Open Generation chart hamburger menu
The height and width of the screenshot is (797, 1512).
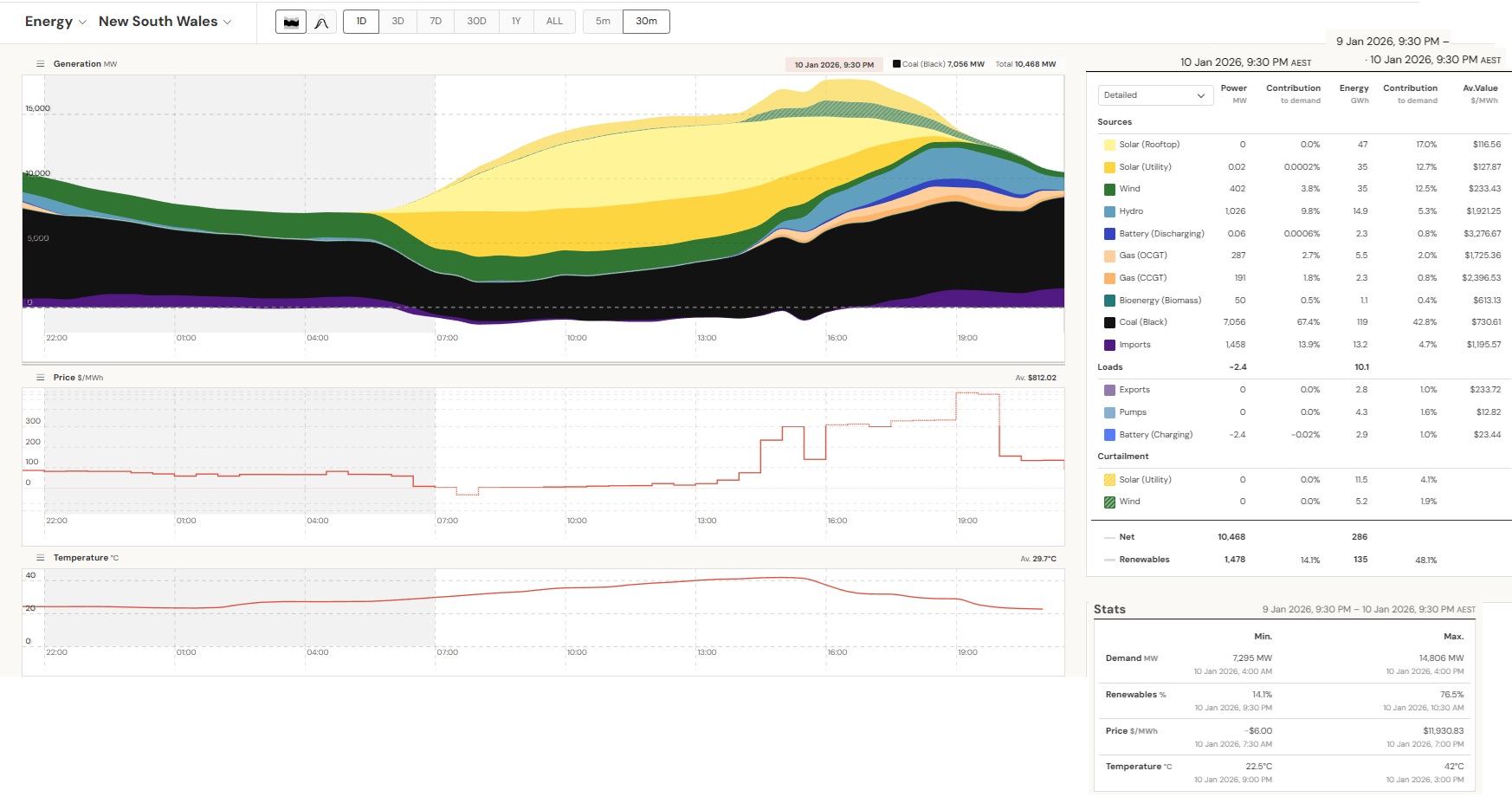pyautogui.click(x=40, y=64)
